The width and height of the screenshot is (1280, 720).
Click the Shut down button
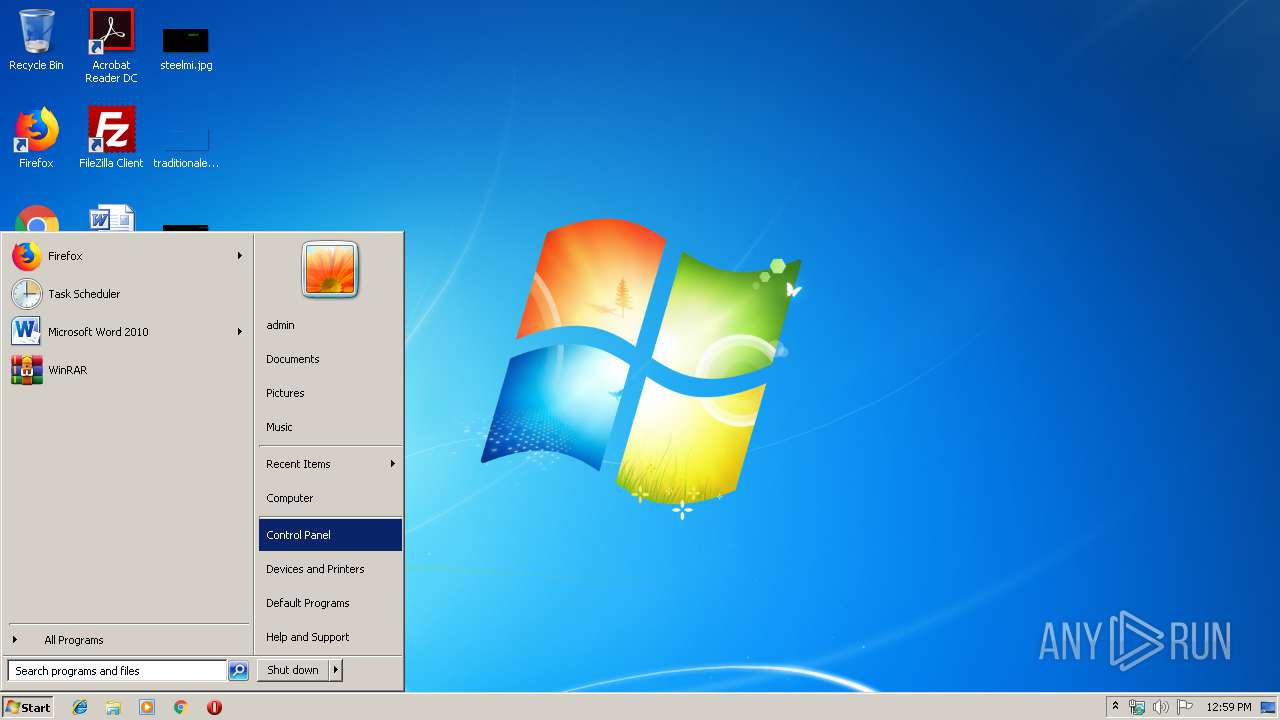pyautogui.click(x=293, y=670)
